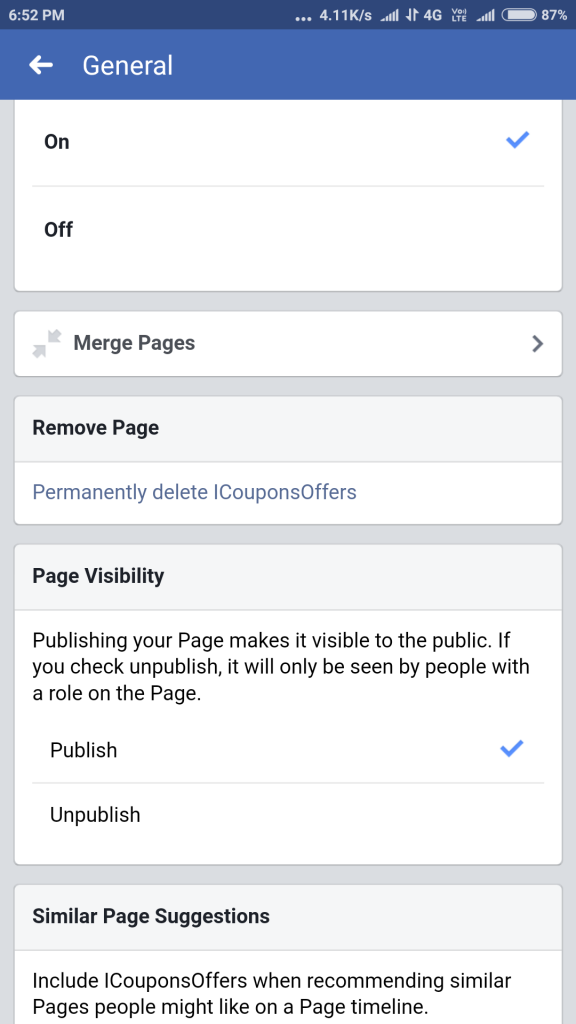Image resolution: width=576 pixels, height=1024 pixels.
Task: Tap the blue checkmark next to Publish
Action: click(512, 748)
